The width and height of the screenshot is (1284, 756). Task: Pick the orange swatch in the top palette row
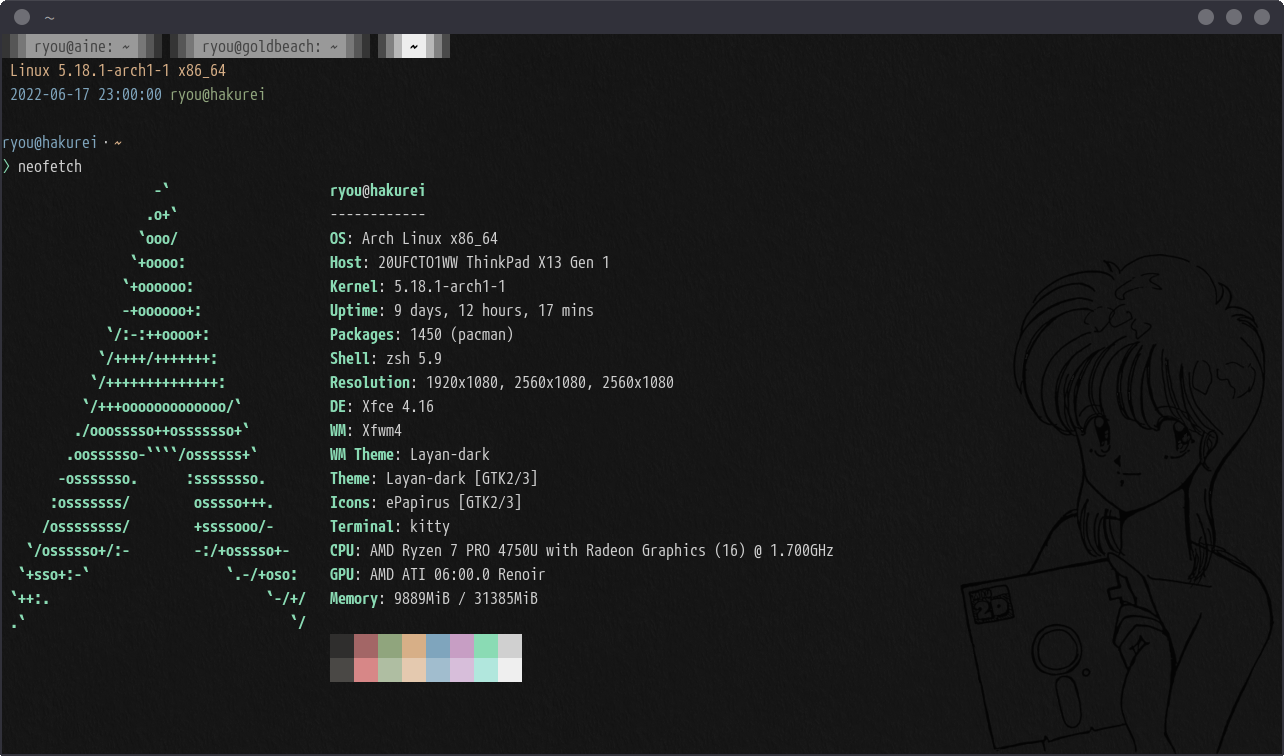(414, 646)
